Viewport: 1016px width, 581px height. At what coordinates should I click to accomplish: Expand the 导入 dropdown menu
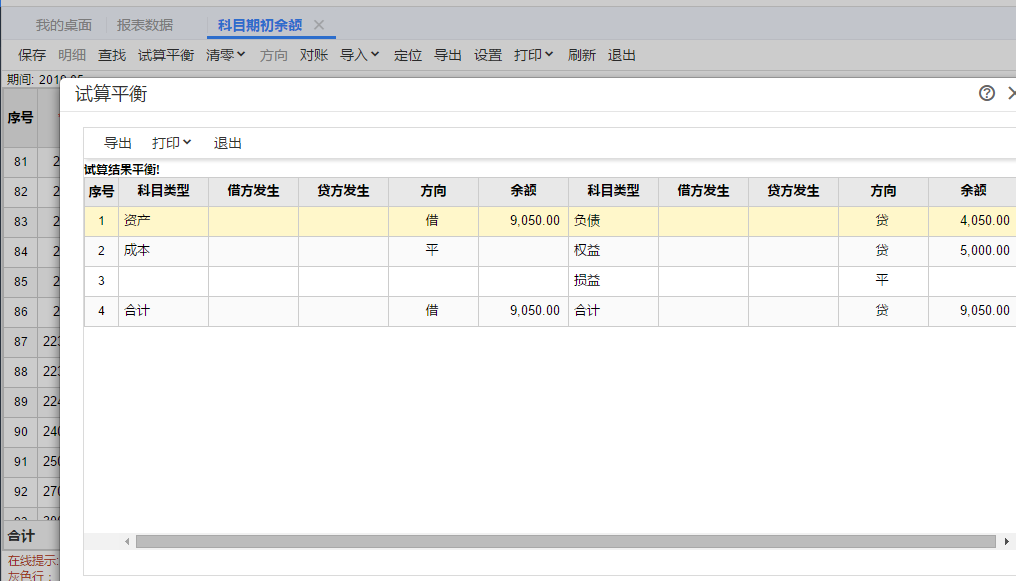(359, 55)
